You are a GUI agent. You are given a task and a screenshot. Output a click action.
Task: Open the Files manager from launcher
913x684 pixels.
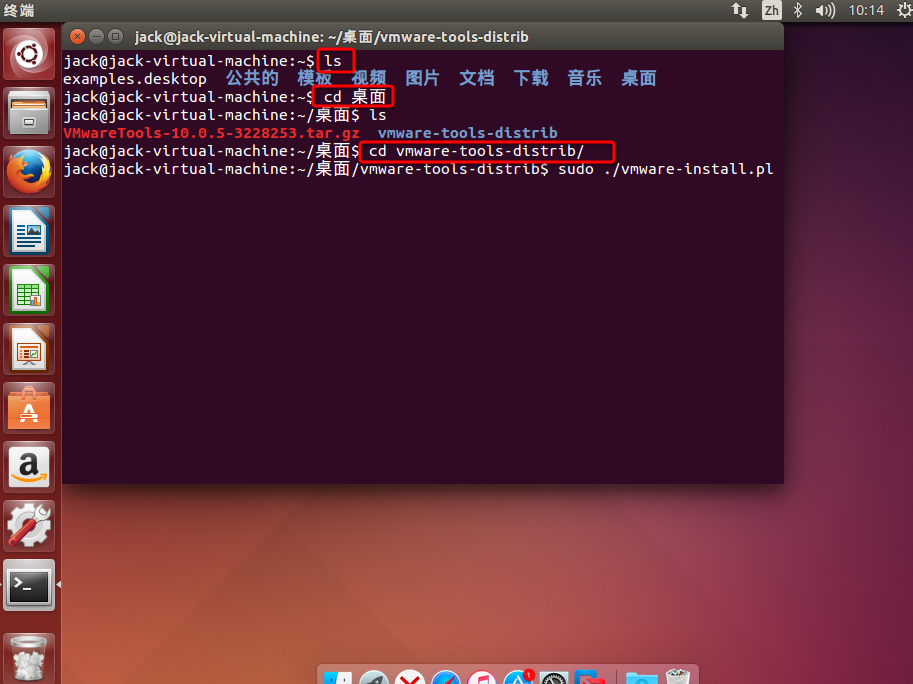pos(29,113)
